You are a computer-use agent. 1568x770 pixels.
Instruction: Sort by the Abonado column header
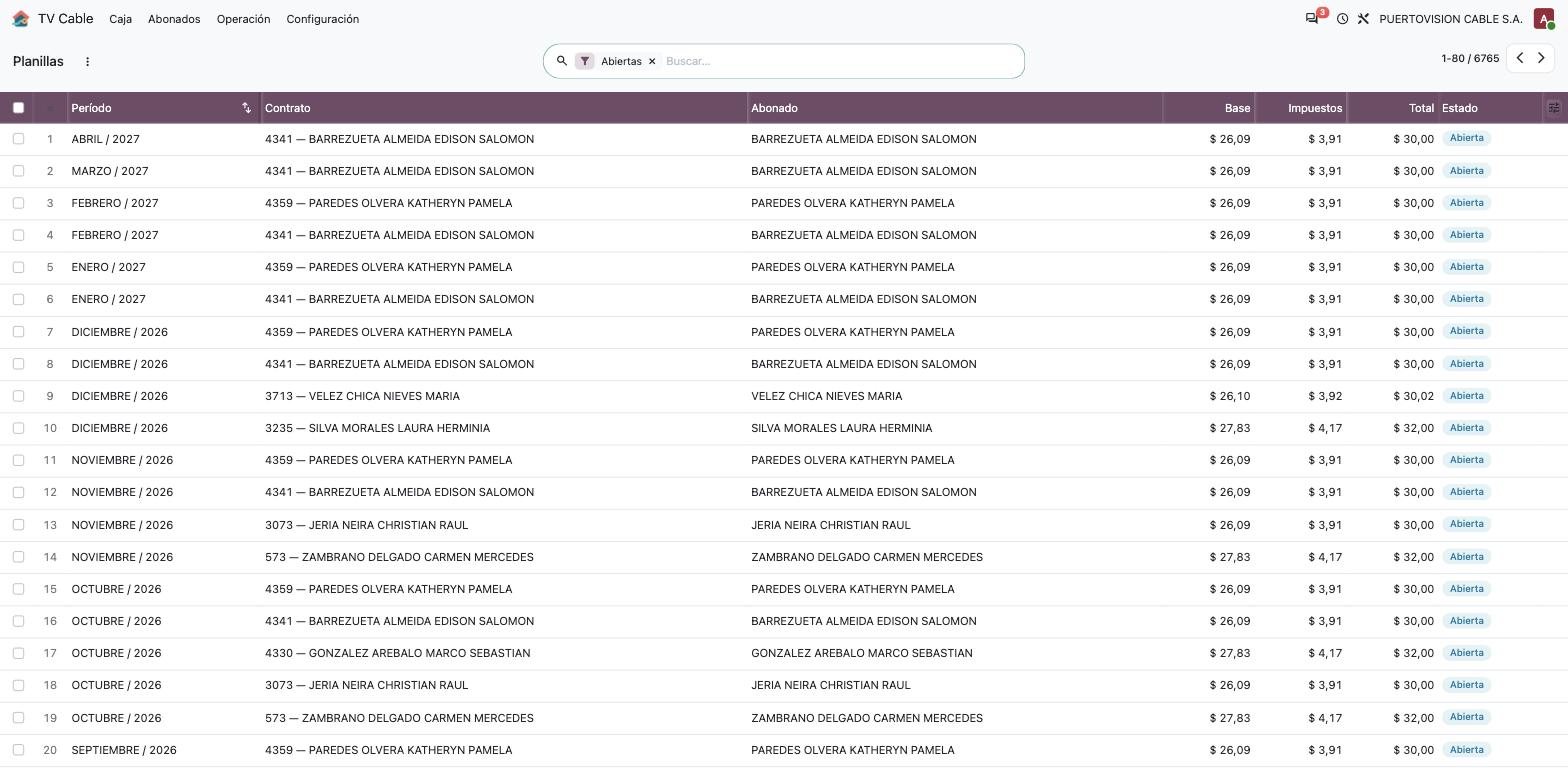955,108
